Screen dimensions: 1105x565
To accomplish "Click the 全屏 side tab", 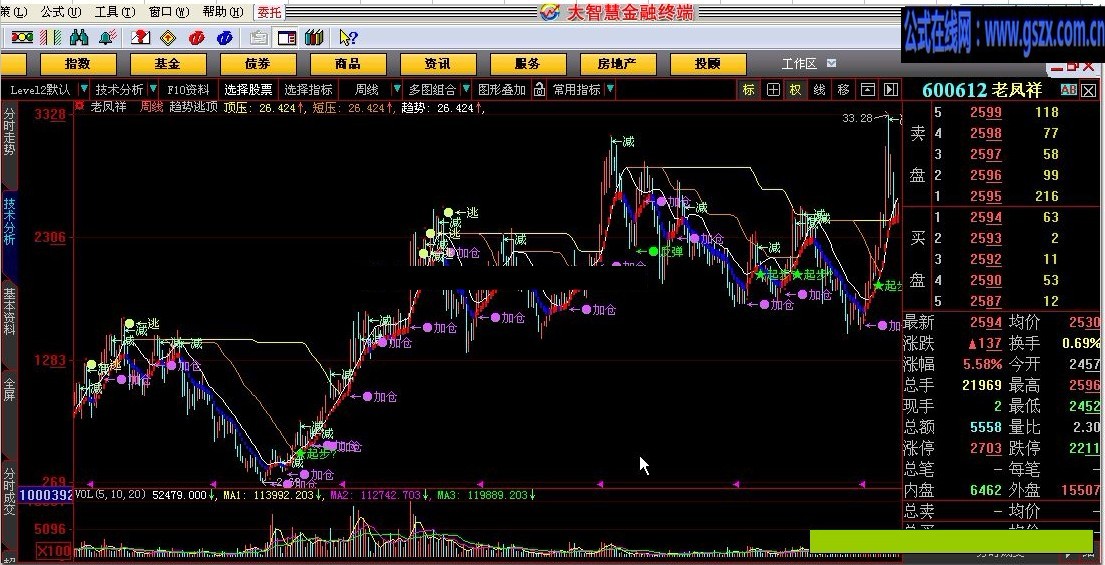I will click(9, 390).
